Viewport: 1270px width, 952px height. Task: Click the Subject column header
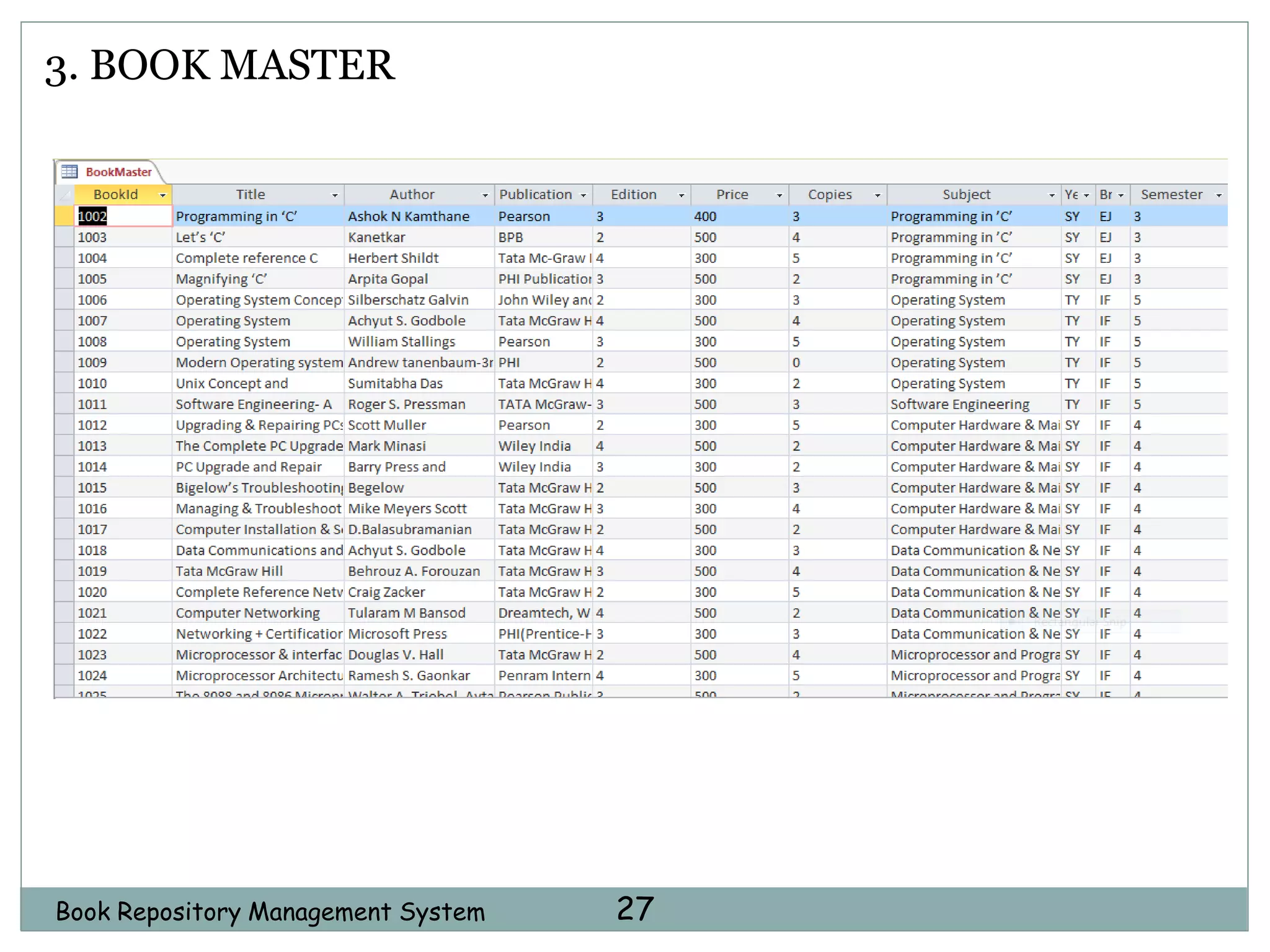(974, 195)
